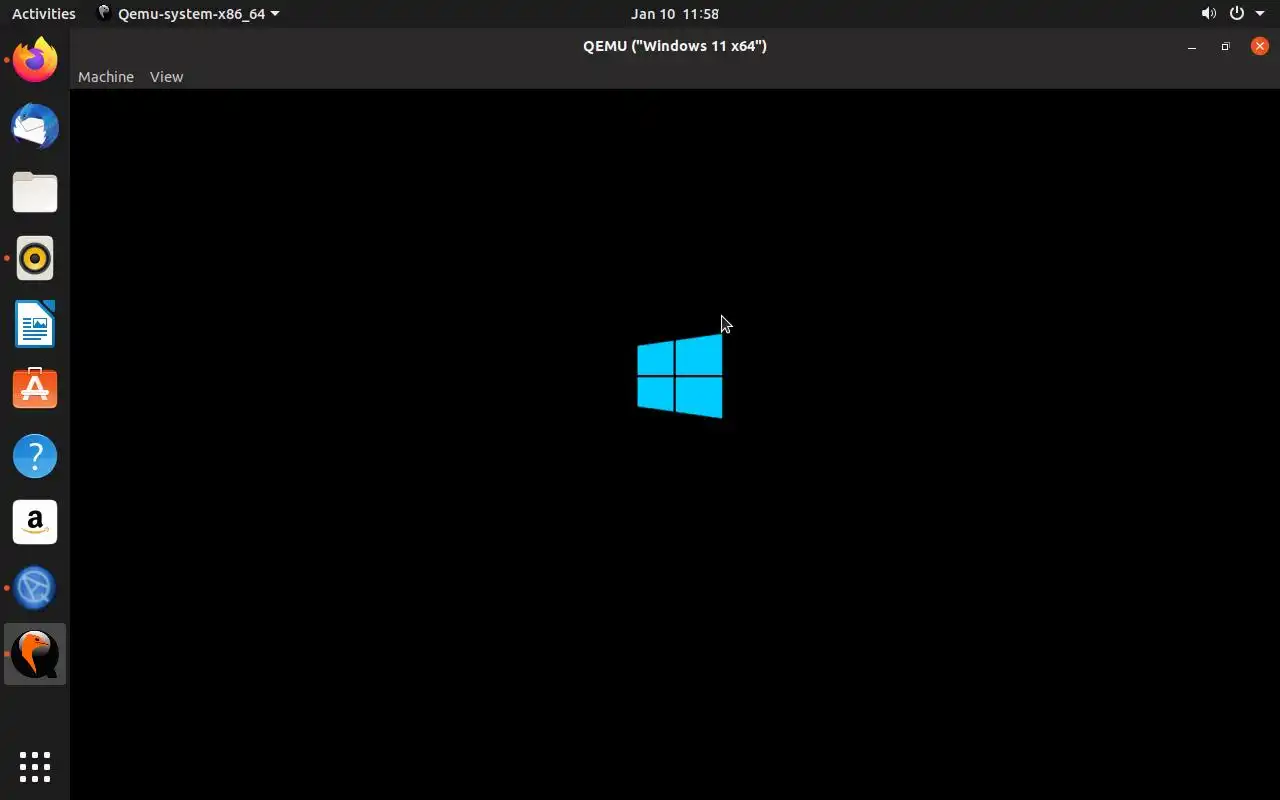Open the View menu

tap(166, 77)
